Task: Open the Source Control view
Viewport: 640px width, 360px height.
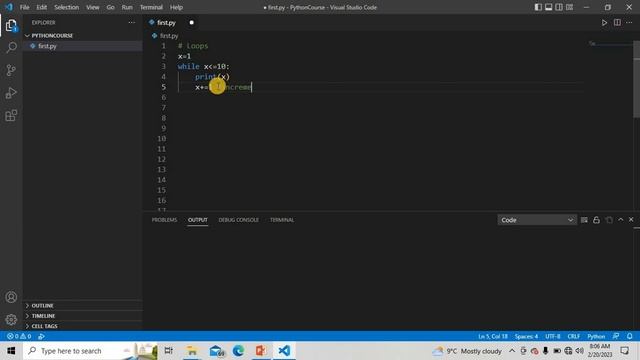Action: pos(11,70)
